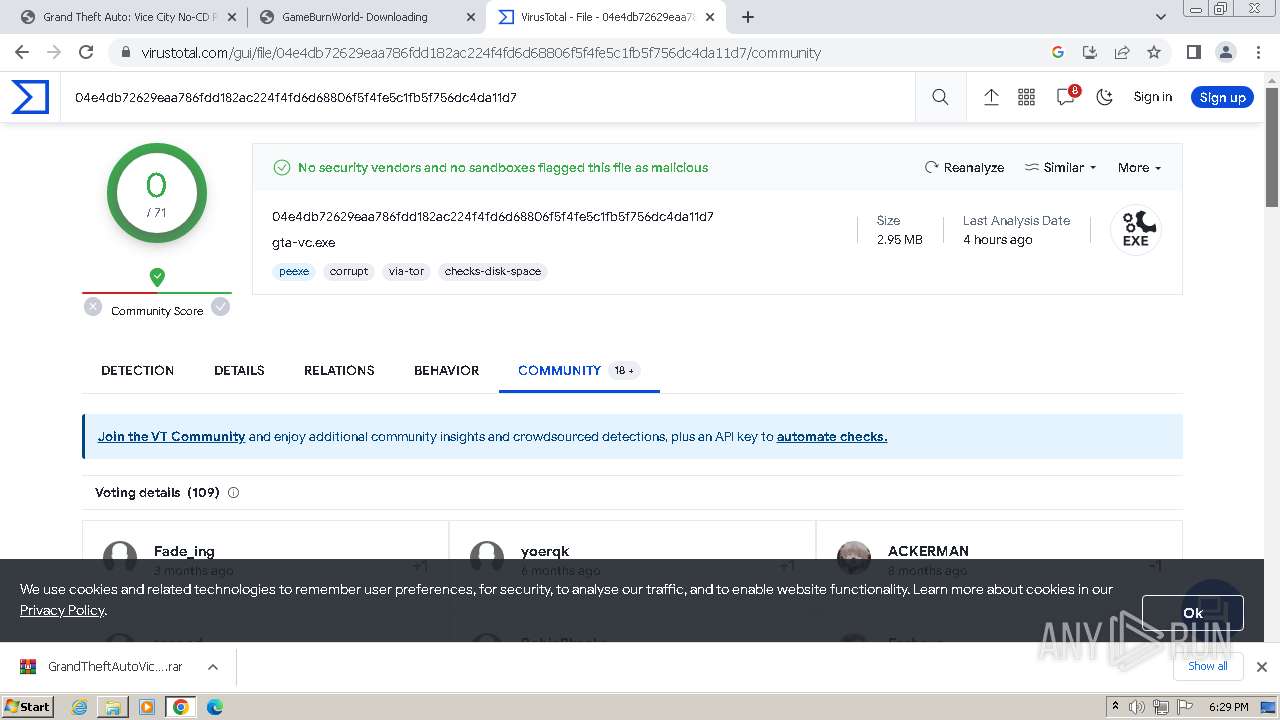Viewport: 1280px width, 720px height.
Task: Open Chrome from taskbar
Action: (x=181, y=707)
